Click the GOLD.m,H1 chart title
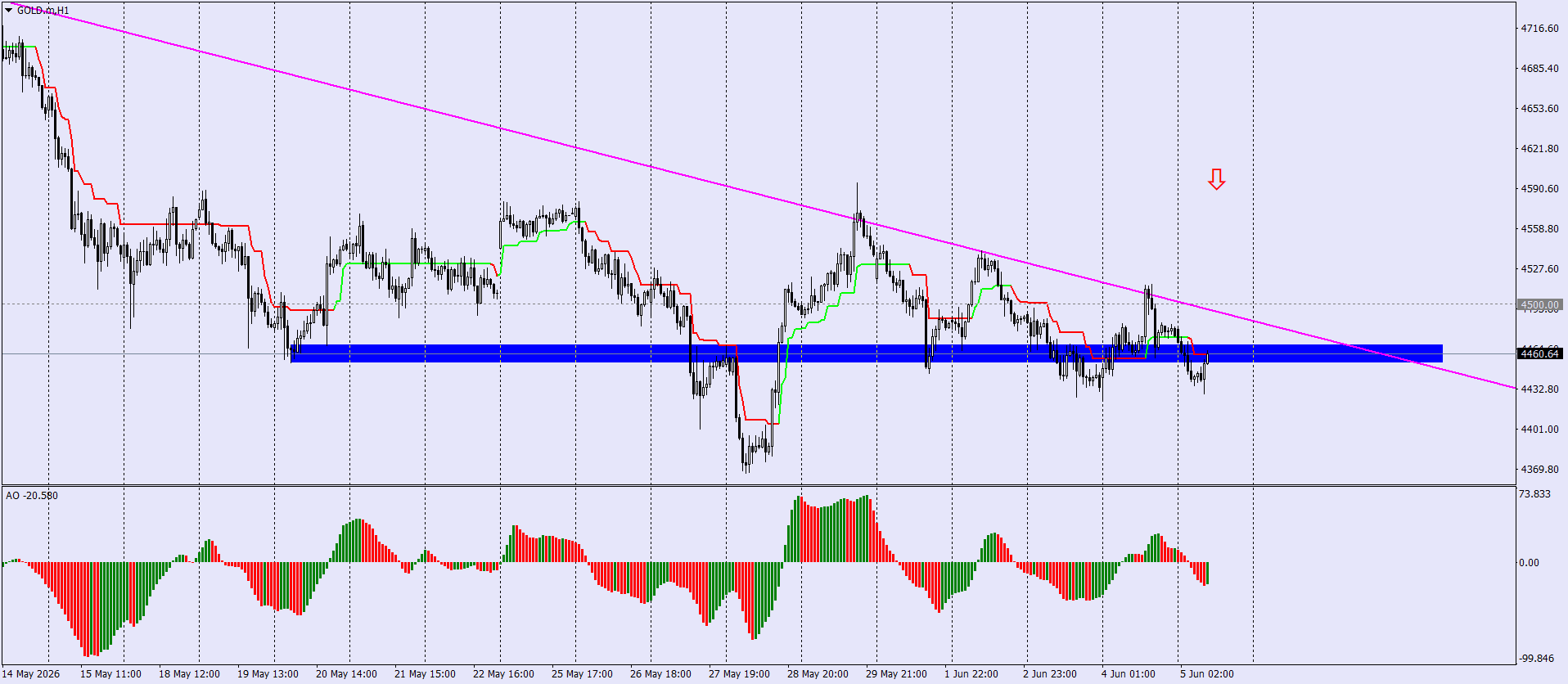 43,11
